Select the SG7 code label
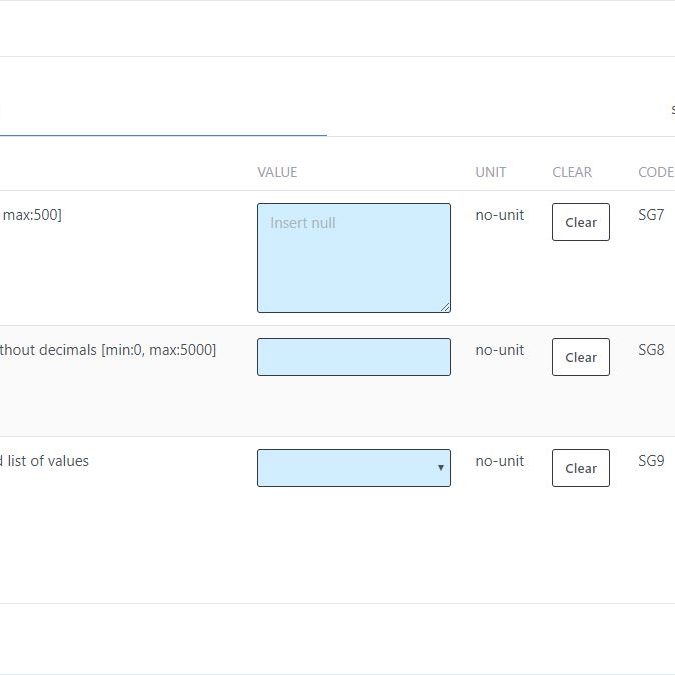The height and width of the screenshot is (675, 675). coord(651,214)
